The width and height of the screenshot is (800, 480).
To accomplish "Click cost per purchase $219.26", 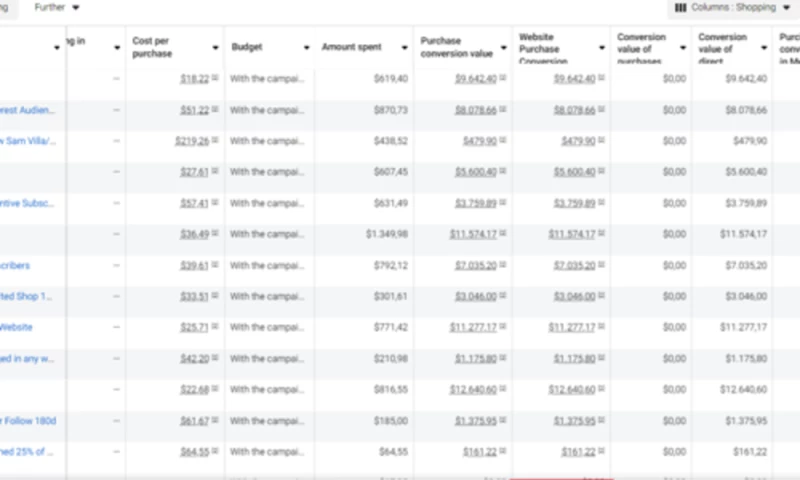I will click(192, 141).
